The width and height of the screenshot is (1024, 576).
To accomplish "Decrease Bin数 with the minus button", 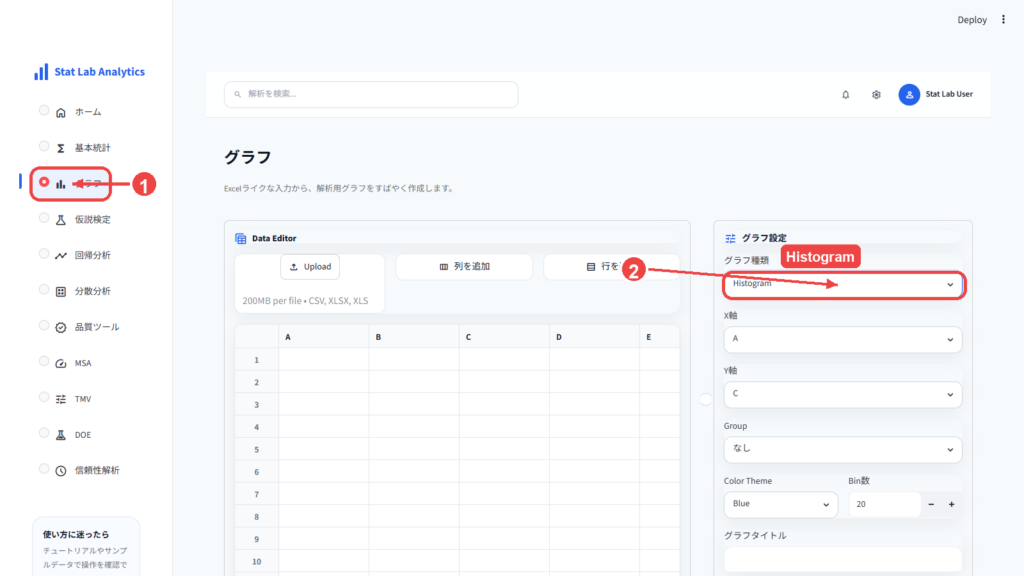I will point(931,504).
